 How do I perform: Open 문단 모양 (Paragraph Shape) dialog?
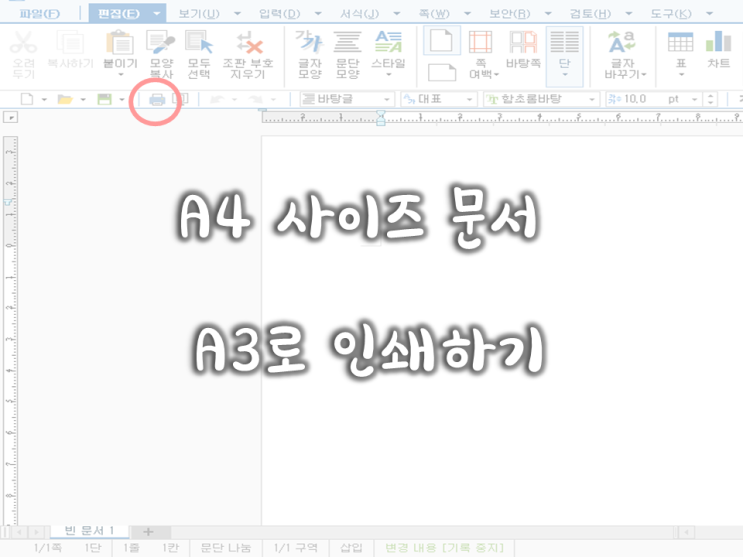(347, 42)
